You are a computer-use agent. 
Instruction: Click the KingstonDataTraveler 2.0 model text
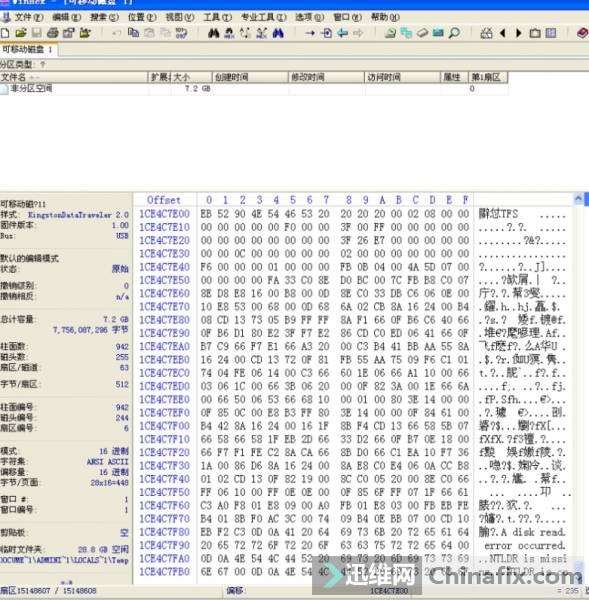[x=78, y=215]
